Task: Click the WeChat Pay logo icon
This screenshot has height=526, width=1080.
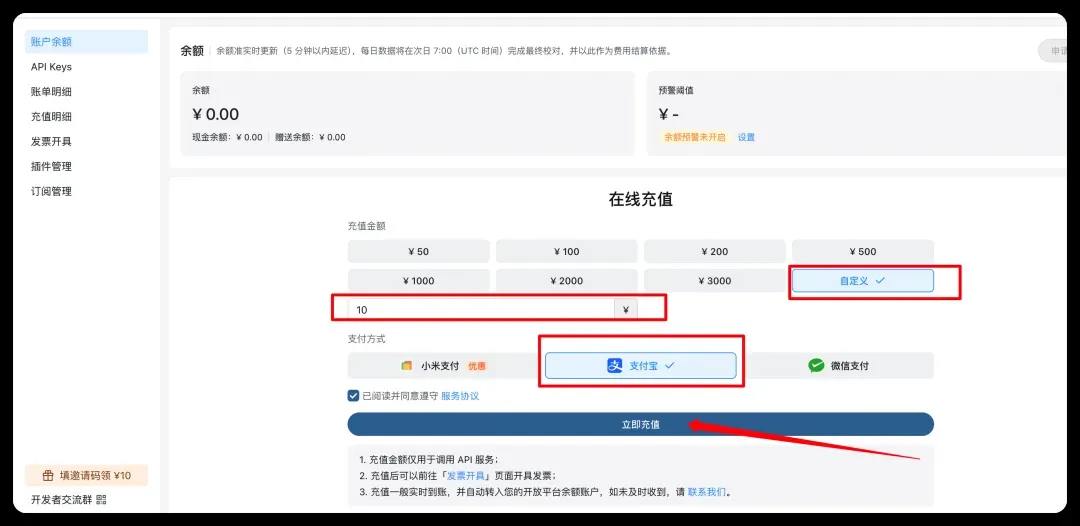Action: click(x=816, y=366)
